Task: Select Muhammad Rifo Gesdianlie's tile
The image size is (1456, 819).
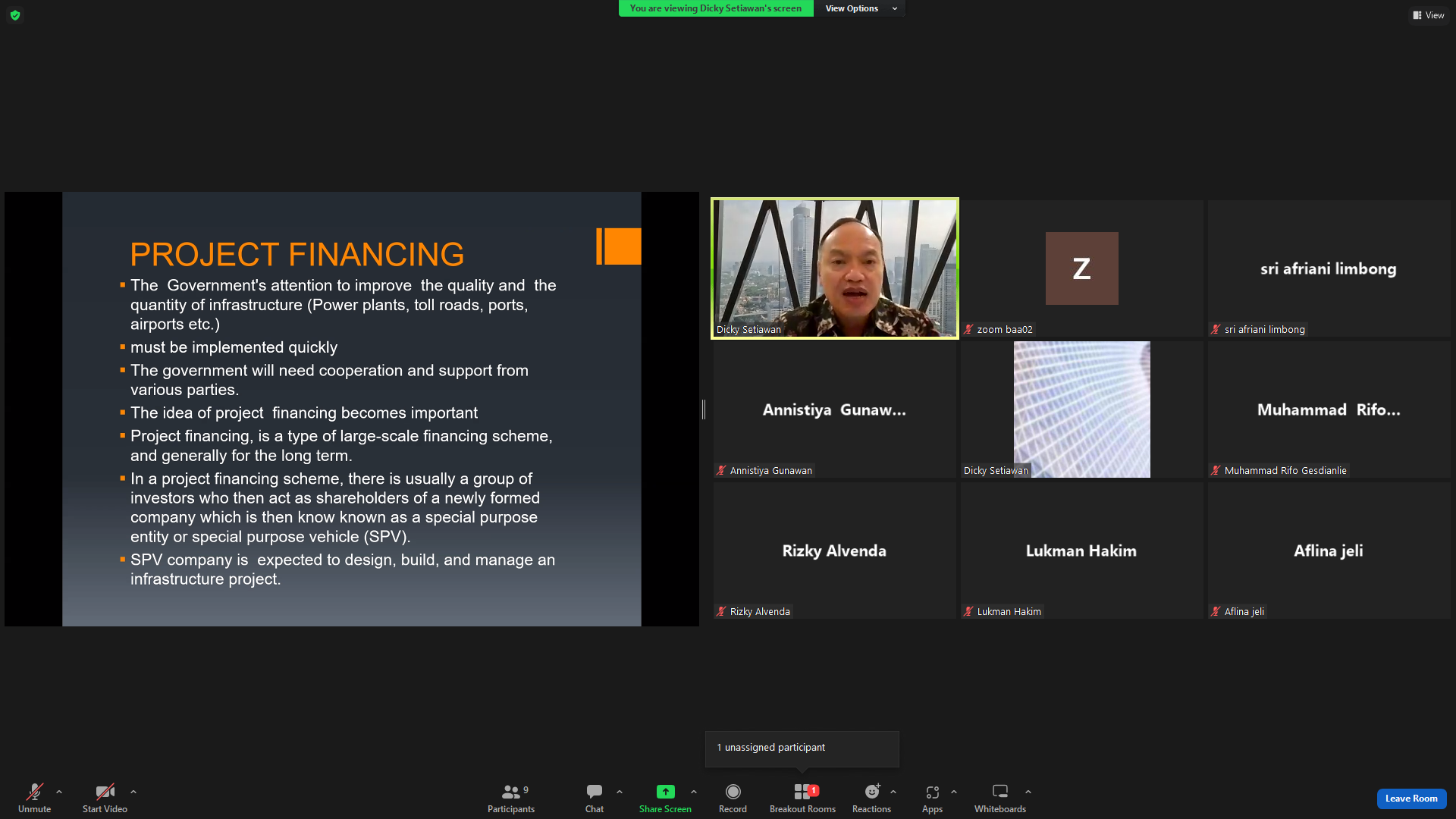Action: point(1329,409)
